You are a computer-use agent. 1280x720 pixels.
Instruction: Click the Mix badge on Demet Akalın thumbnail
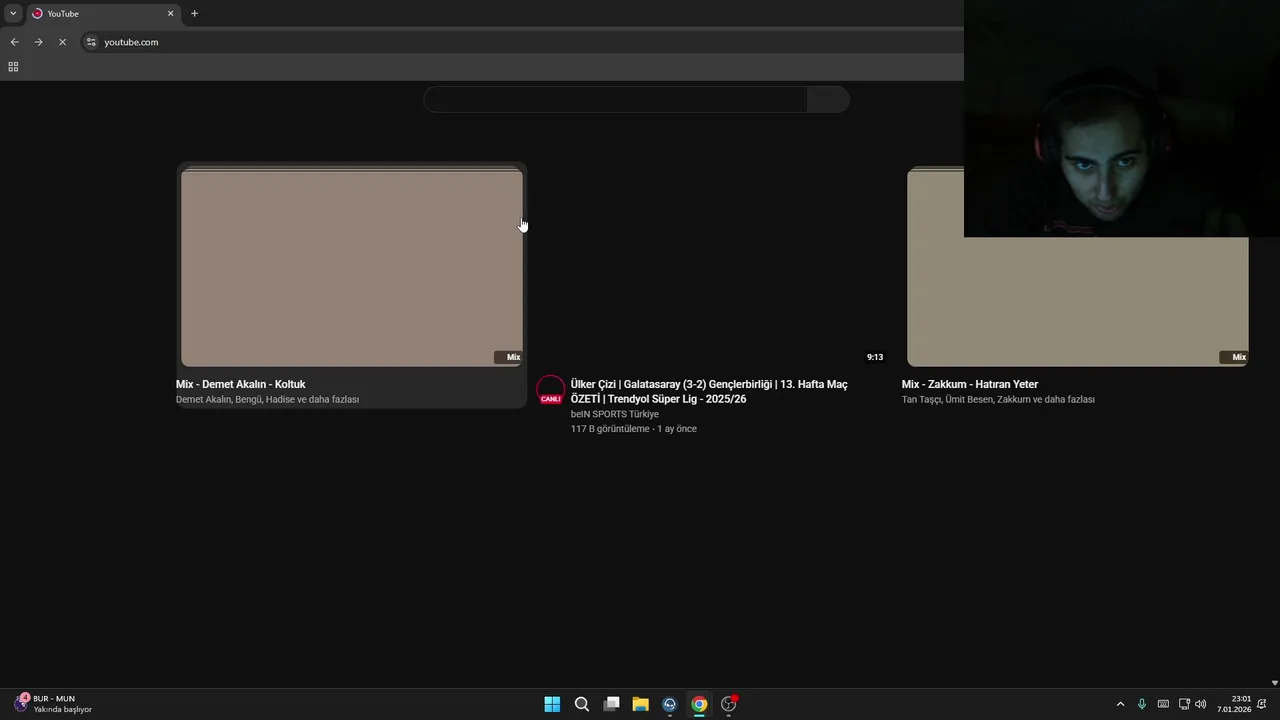(x=509, y=357)
